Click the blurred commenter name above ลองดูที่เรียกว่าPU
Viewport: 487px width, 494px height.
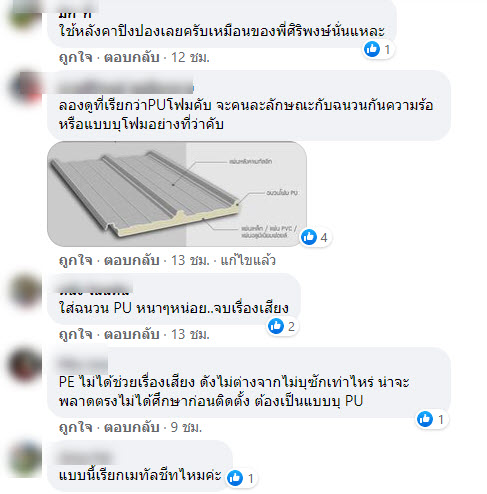126,87
